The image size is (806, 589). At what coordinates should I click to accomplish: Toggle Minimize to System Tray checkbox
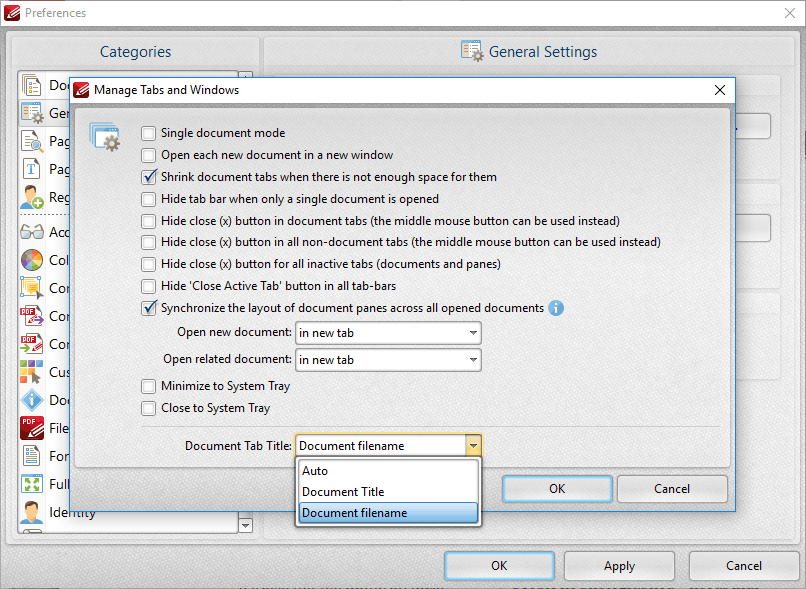(x=149, y=386)
